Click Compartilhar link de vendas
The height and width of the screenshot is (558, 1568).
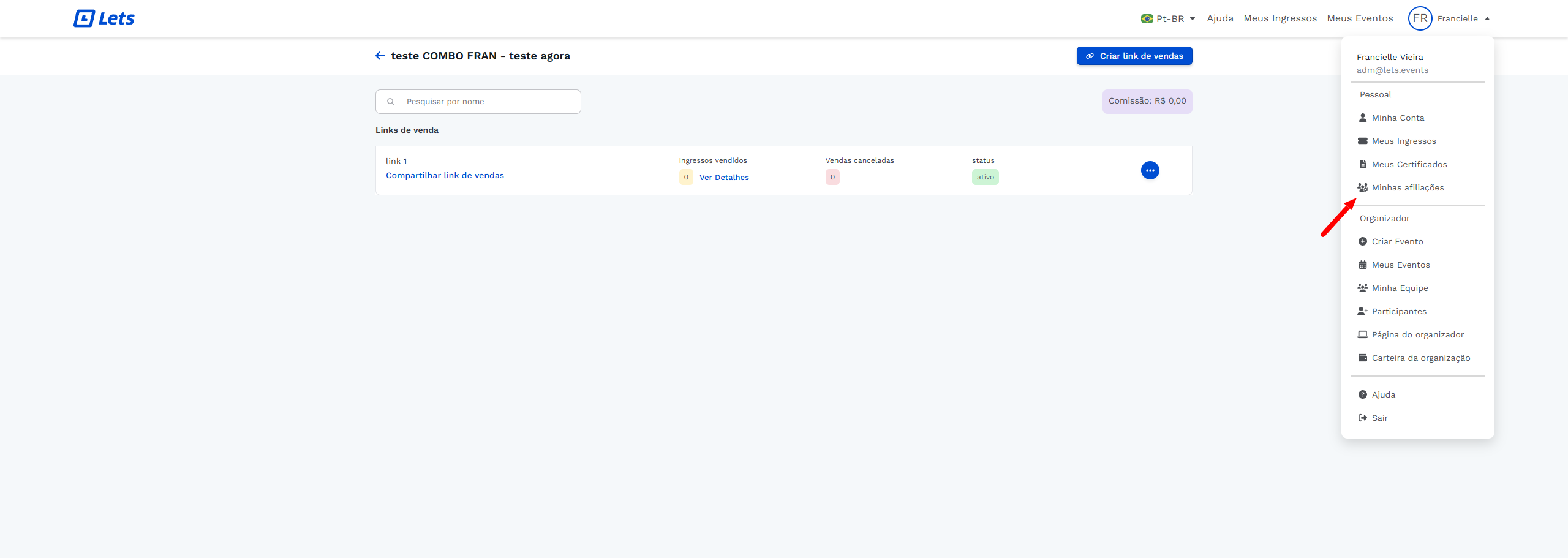pos(445,175)
